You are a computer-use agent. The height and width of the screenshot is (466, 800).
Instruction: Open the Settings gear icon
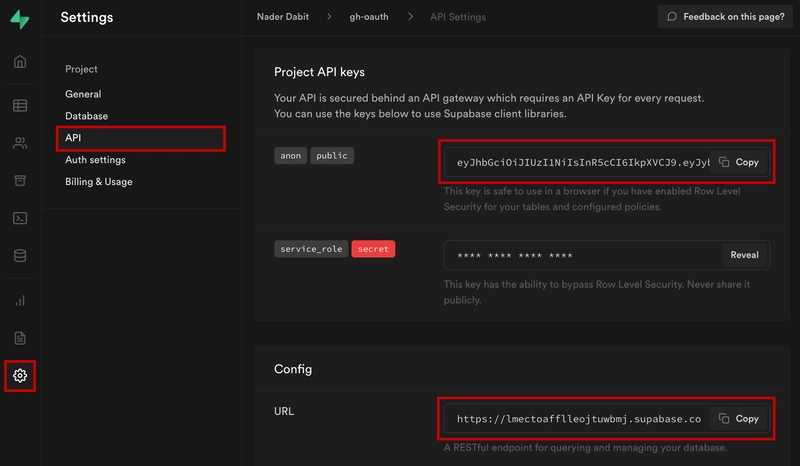(x=20, y=376)
